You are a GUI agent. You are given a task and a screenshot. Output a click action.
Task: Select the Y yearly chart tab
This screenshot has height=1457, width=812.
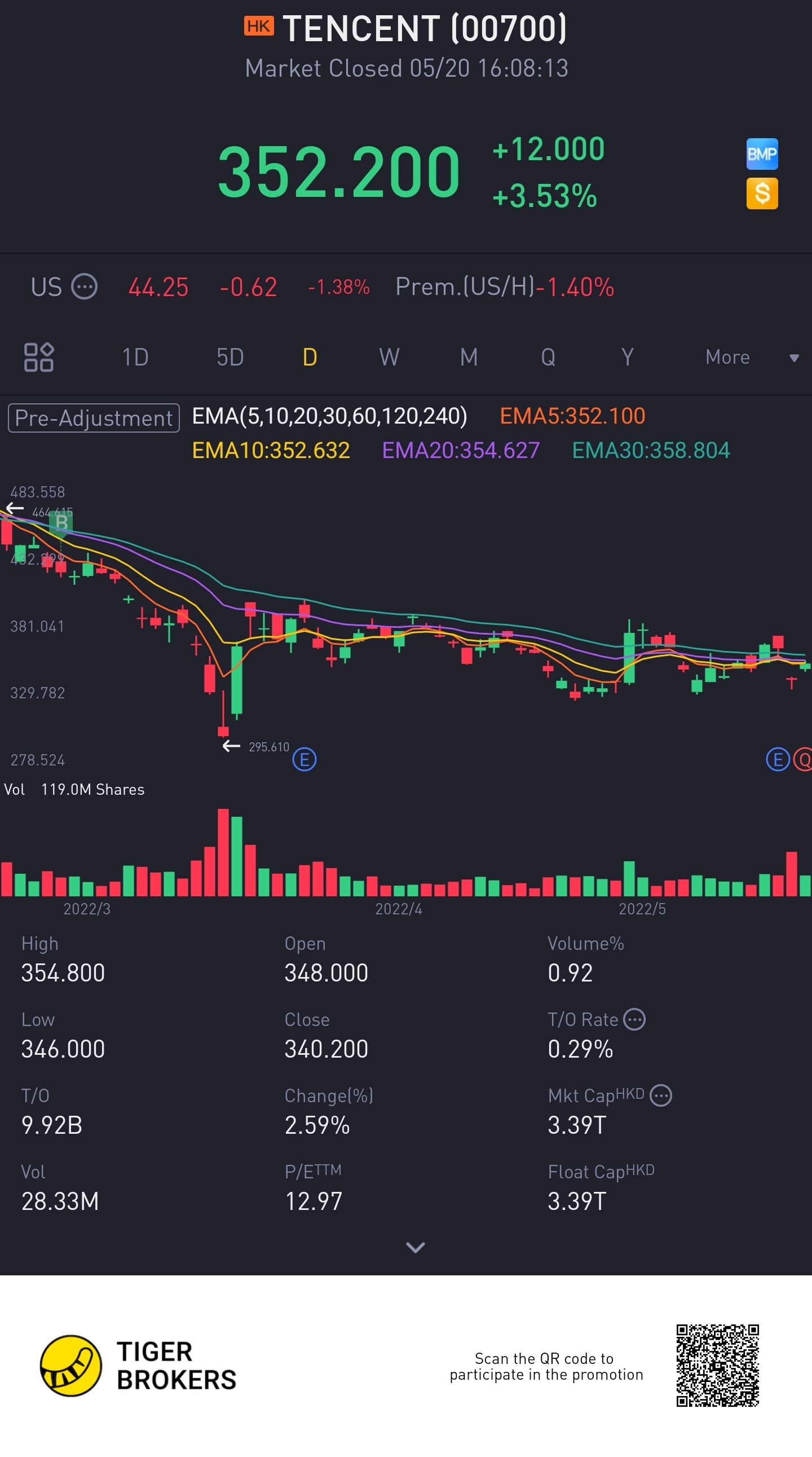[627, 357]
